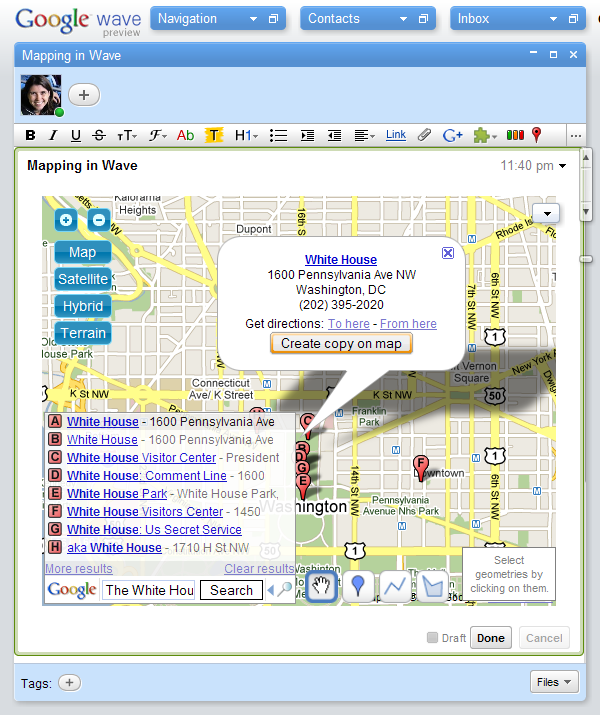The image size is (600, 715).
Task: Toggle underline formatting
Action: (x=76, y=135)
